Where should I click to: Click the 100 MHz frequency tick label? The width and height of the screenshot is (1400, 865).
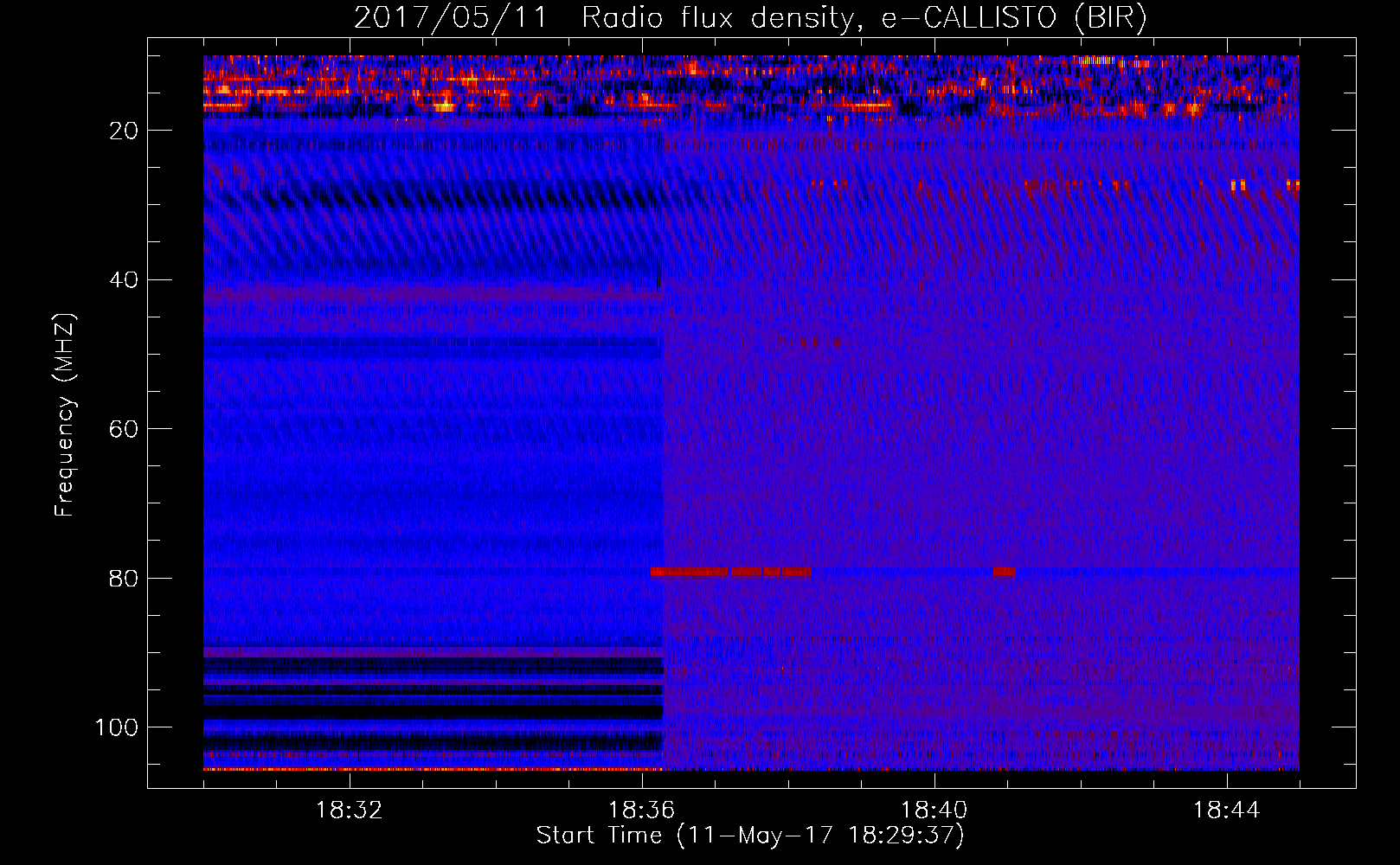click(x=117, y=727)
